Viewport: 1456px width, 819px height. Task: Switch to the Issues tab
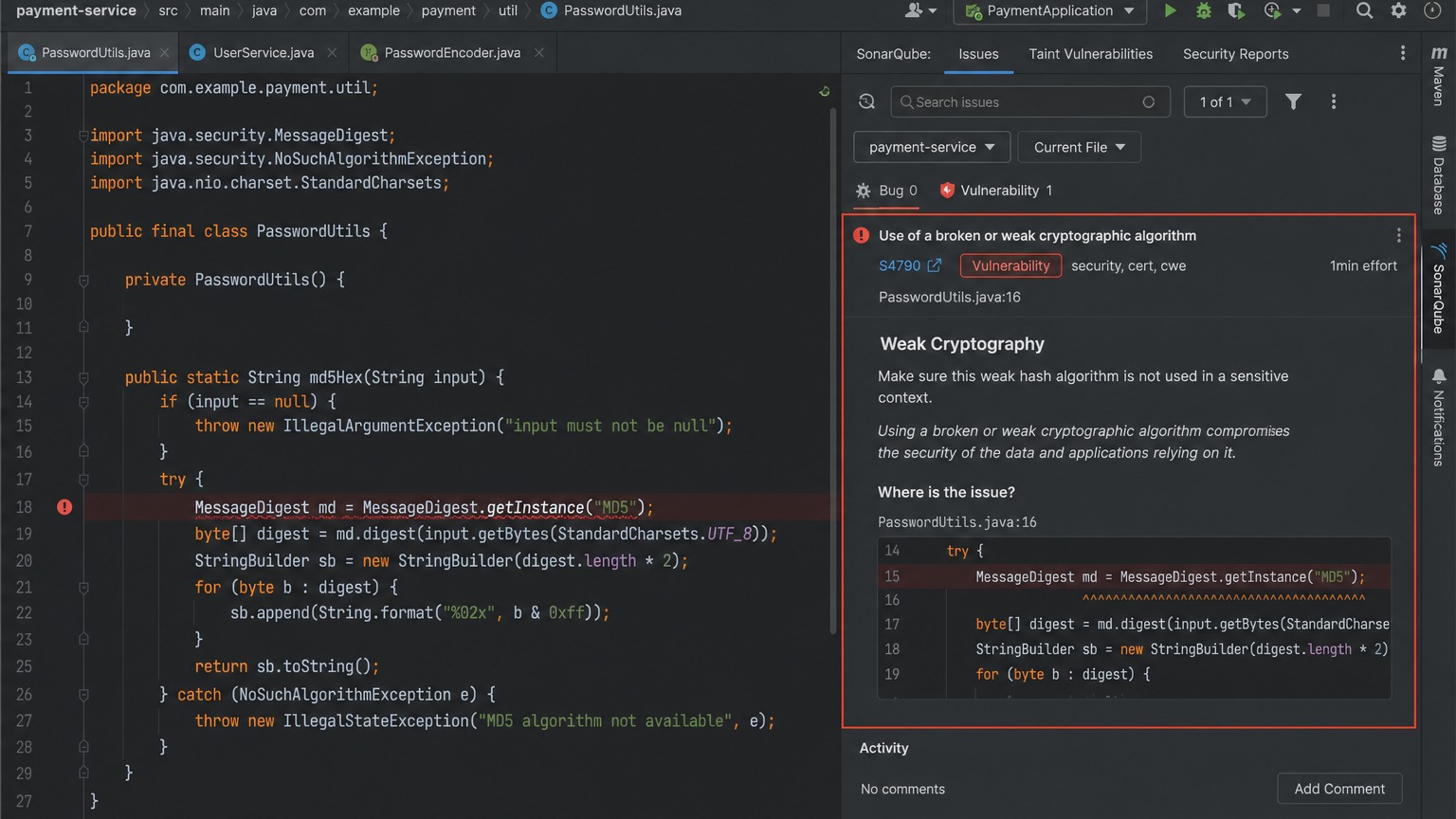click(x=978, y=54)
